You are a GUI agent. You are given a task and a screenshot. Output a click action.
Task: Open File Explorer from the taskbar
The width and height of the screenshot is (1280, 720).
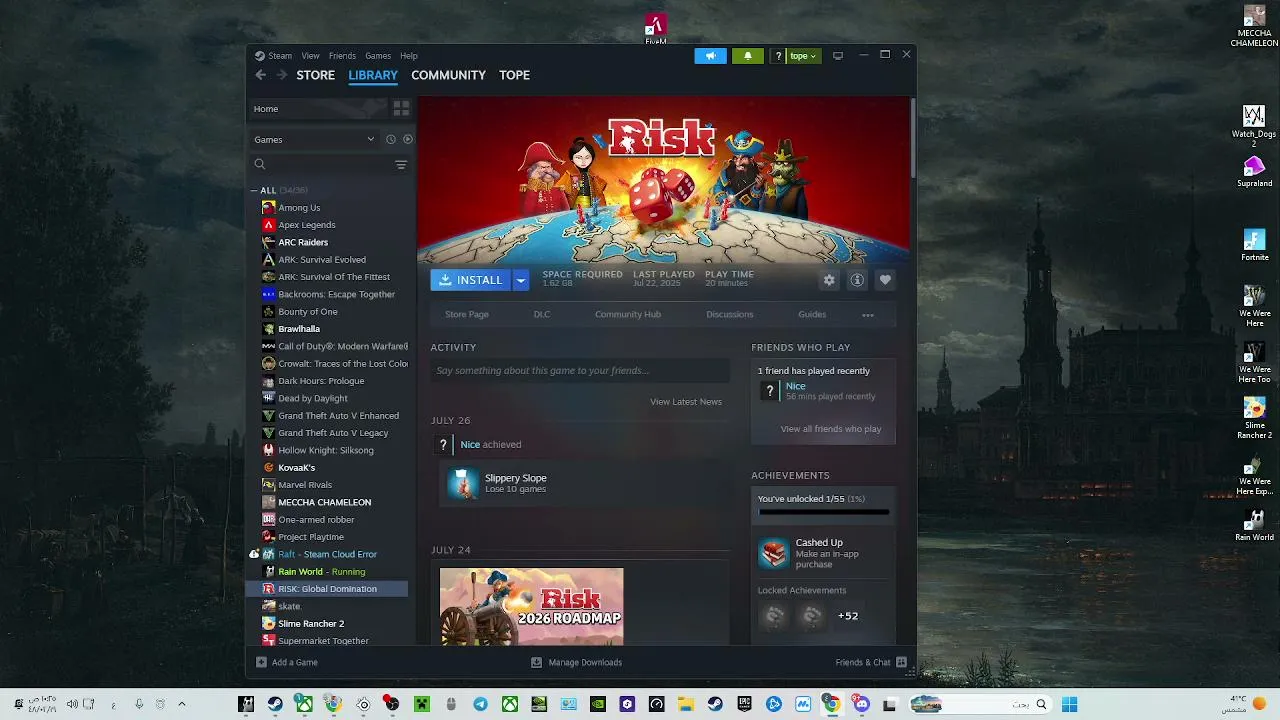point(686,704)
